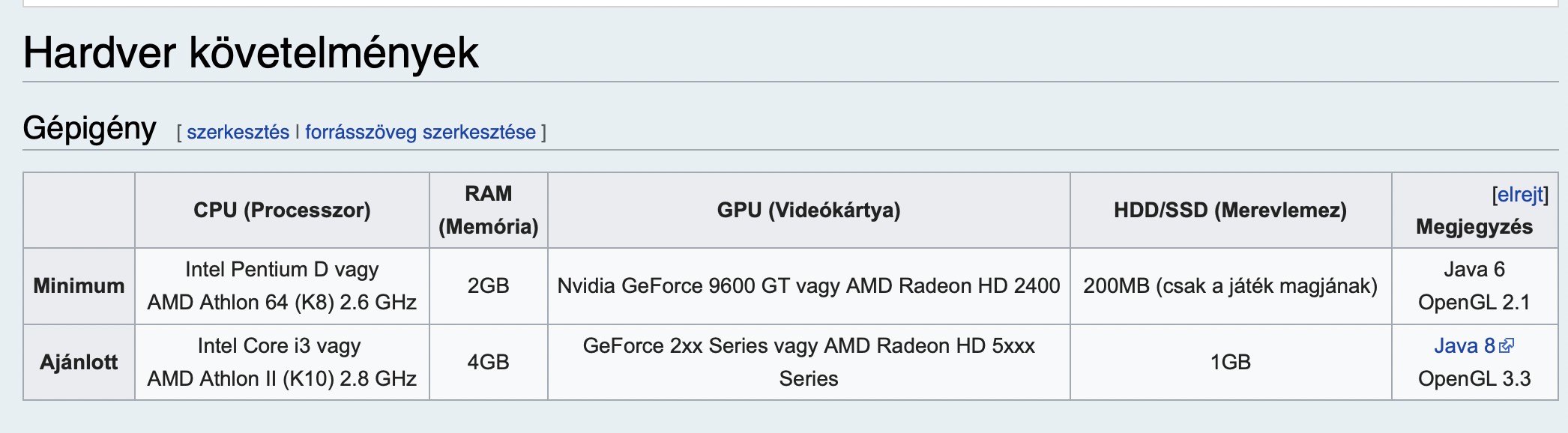Select the GPU (Videókártya) column header

pyautogui.click(x=808, y=211)
